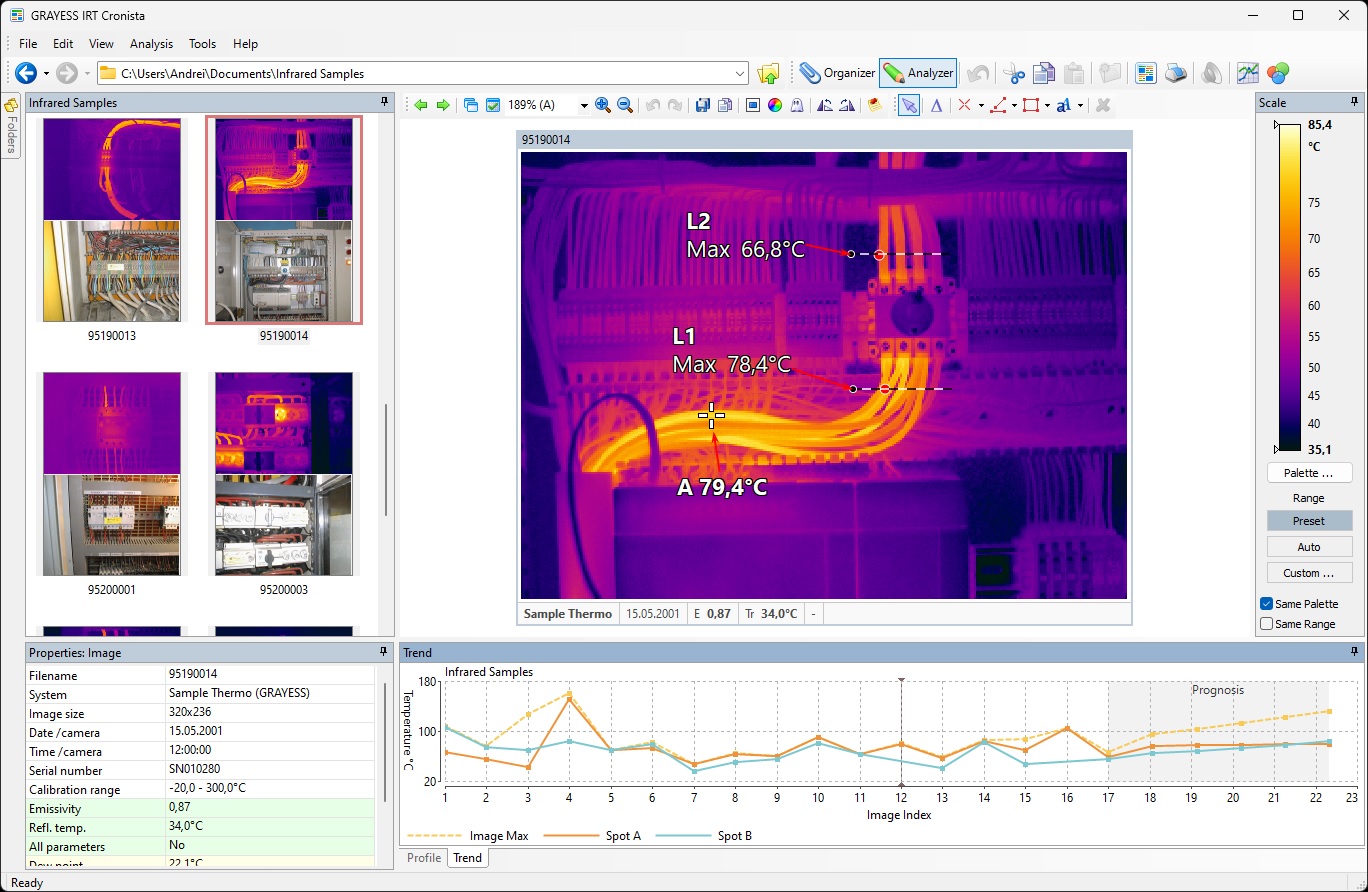Viewport: 1368px width, 892px height.
Task: Open the Help menu
Action: click(245, 44)
